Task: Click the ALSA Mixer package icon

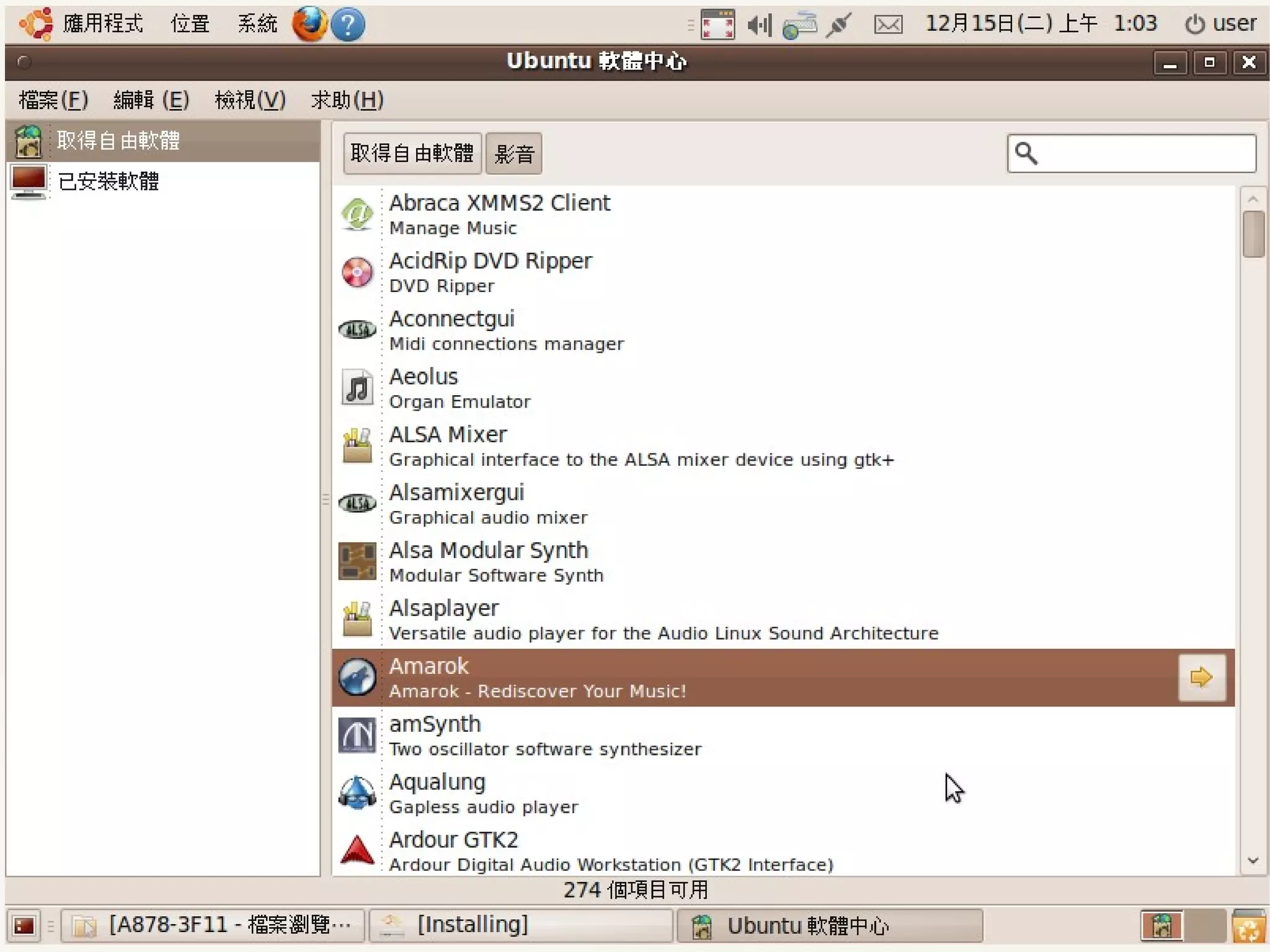Action: (357, 446)
